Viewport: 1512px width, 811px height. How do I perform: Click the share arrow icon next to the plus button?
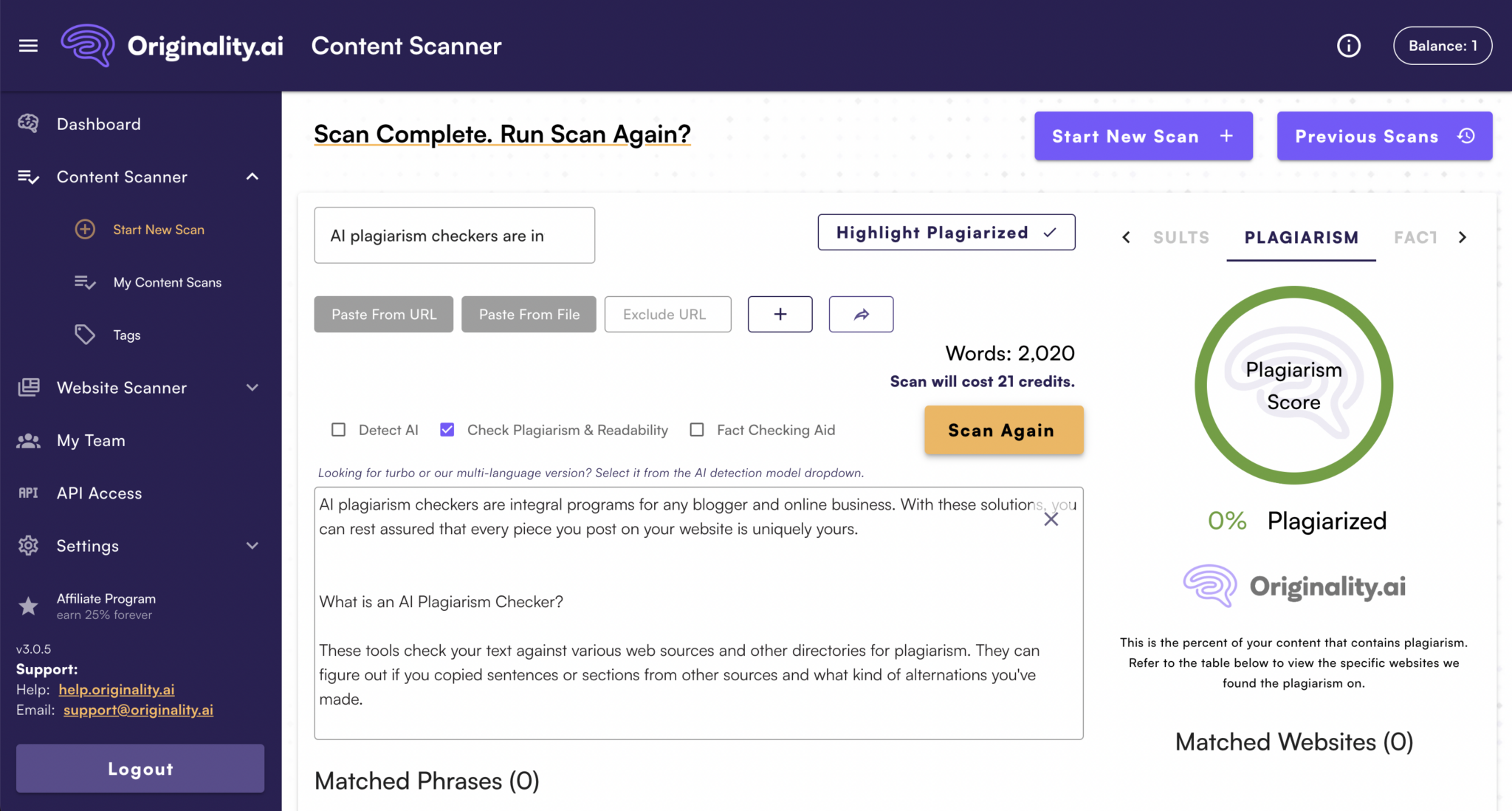[x=861, y=314]
